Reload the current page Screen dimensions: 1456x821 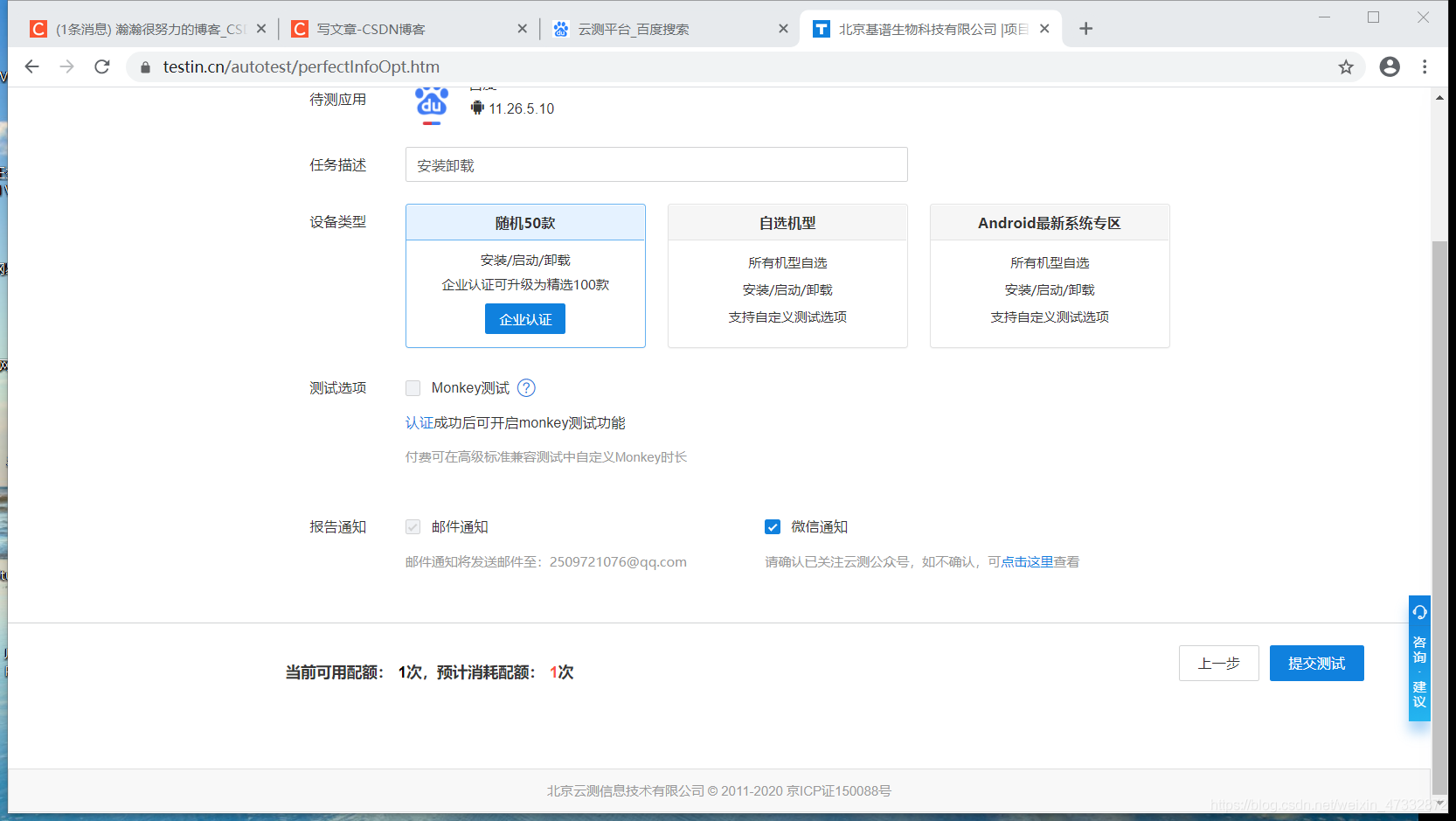[102, 66]
